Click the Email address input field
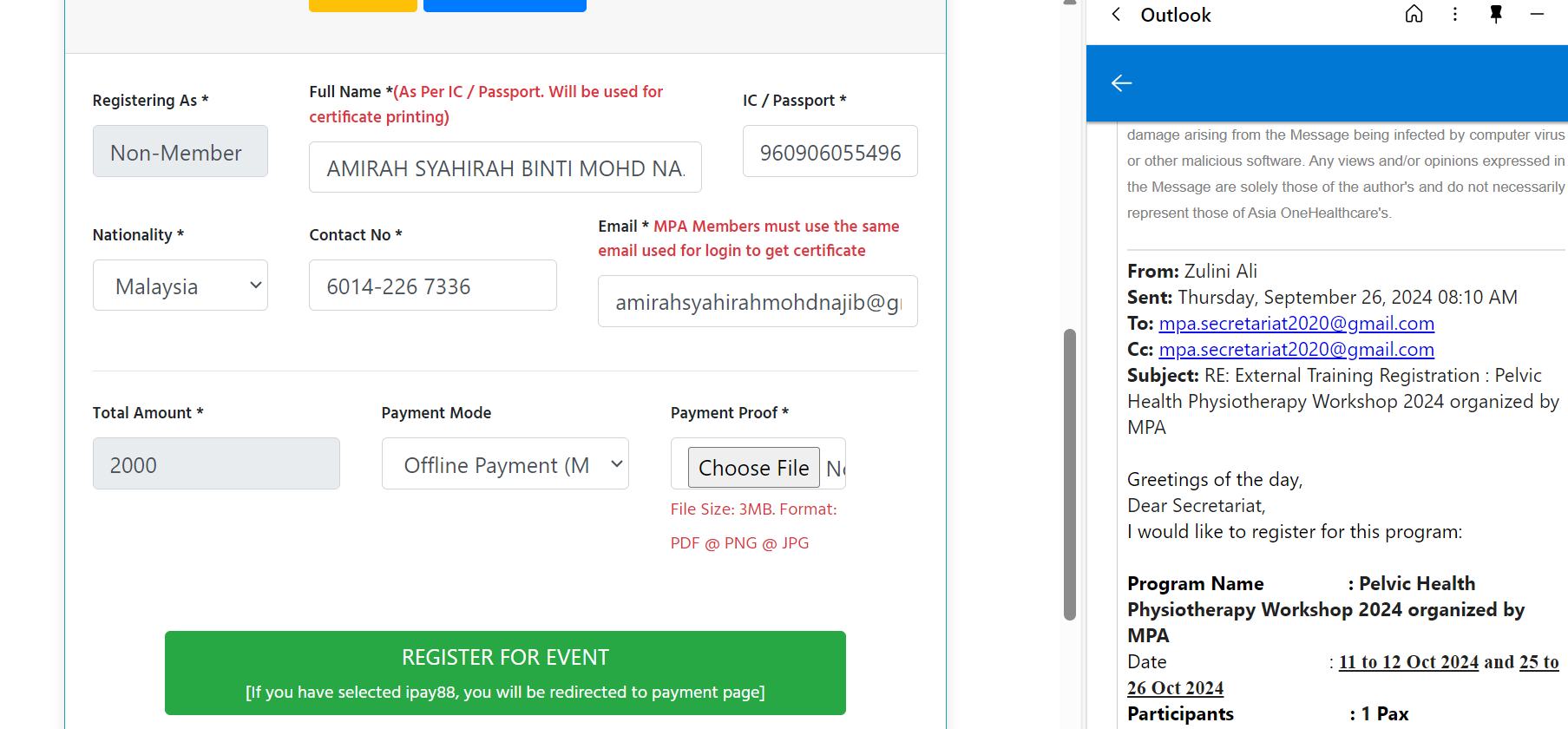The width and height of the screenshot is (1568, 729). pyautogui.click(x=757, y=302)
